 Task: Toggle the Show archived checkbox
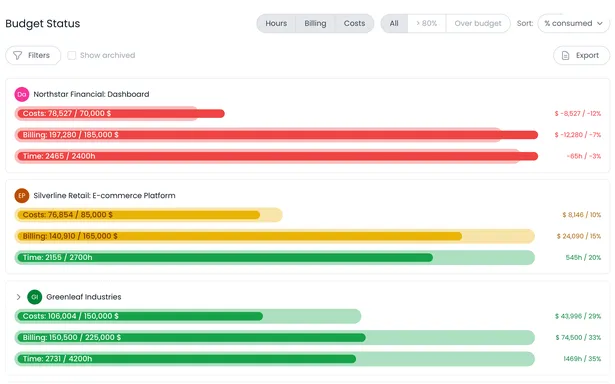coord(71,55)
